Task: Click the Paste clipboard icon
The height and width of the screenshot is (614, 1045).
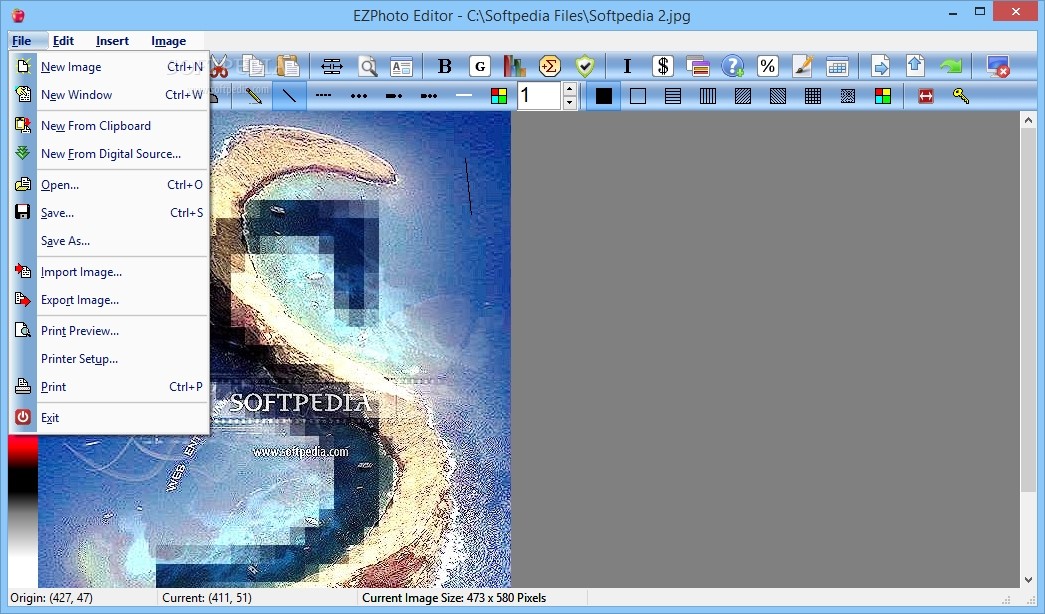Action: 289,66
